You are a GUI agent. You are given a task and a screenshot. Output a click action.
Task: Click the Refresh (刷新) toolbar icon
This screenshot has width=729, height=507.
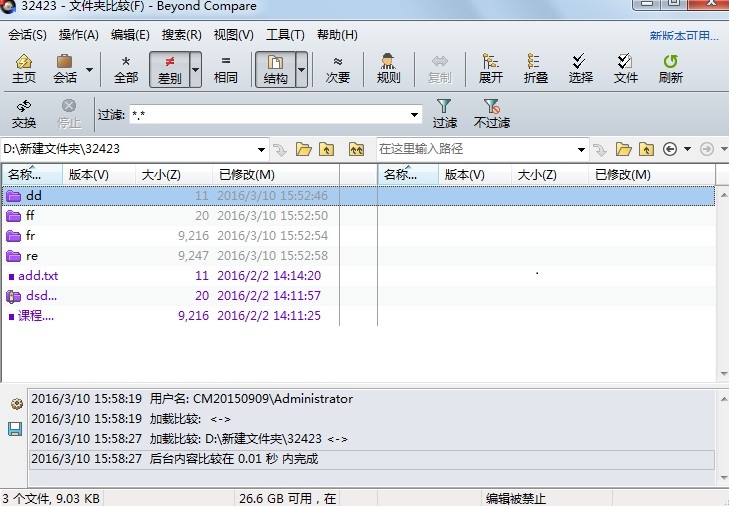click(x=671, y=68)
